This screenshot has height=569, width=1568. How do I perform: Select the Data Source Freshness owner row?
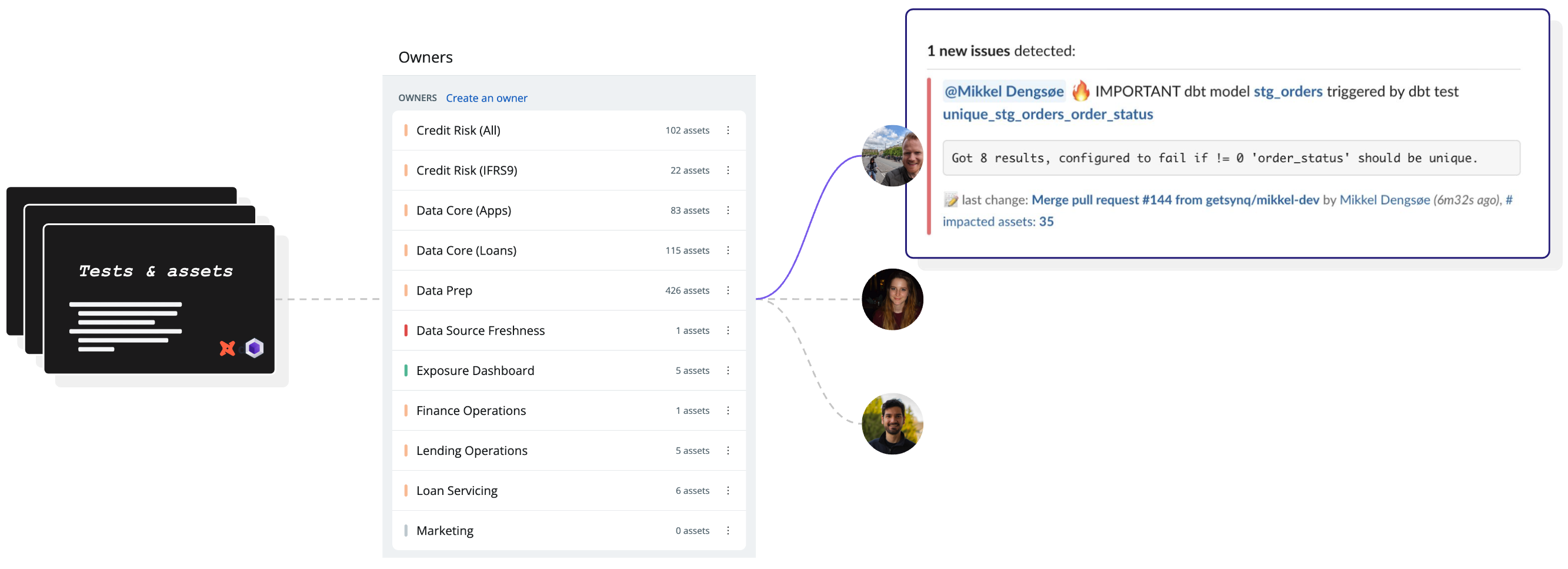pyautogui.click(x=569, y=330)
